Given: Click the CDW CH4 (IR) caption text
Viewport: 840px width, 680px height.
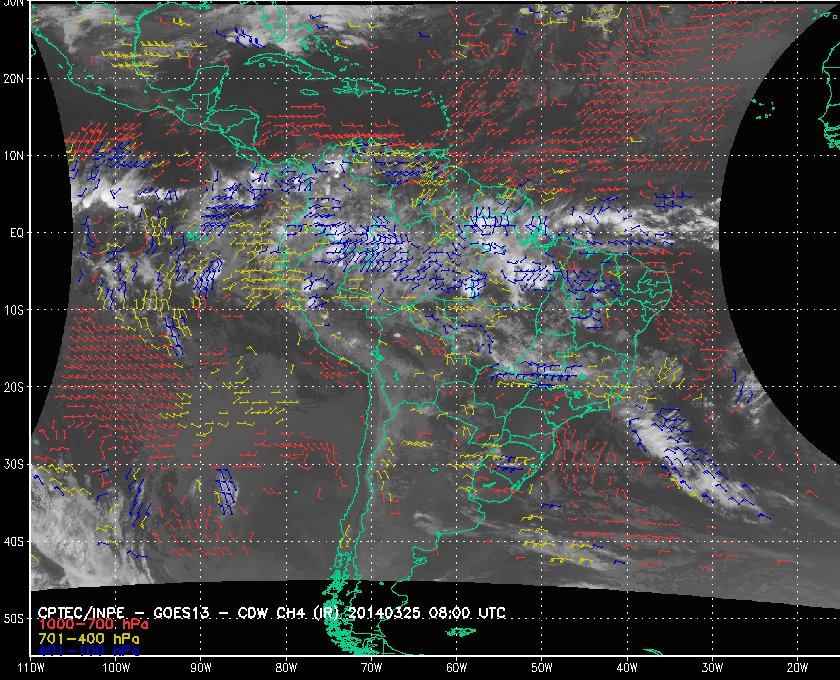Looking at the screenshot, I should click(287, 613).
